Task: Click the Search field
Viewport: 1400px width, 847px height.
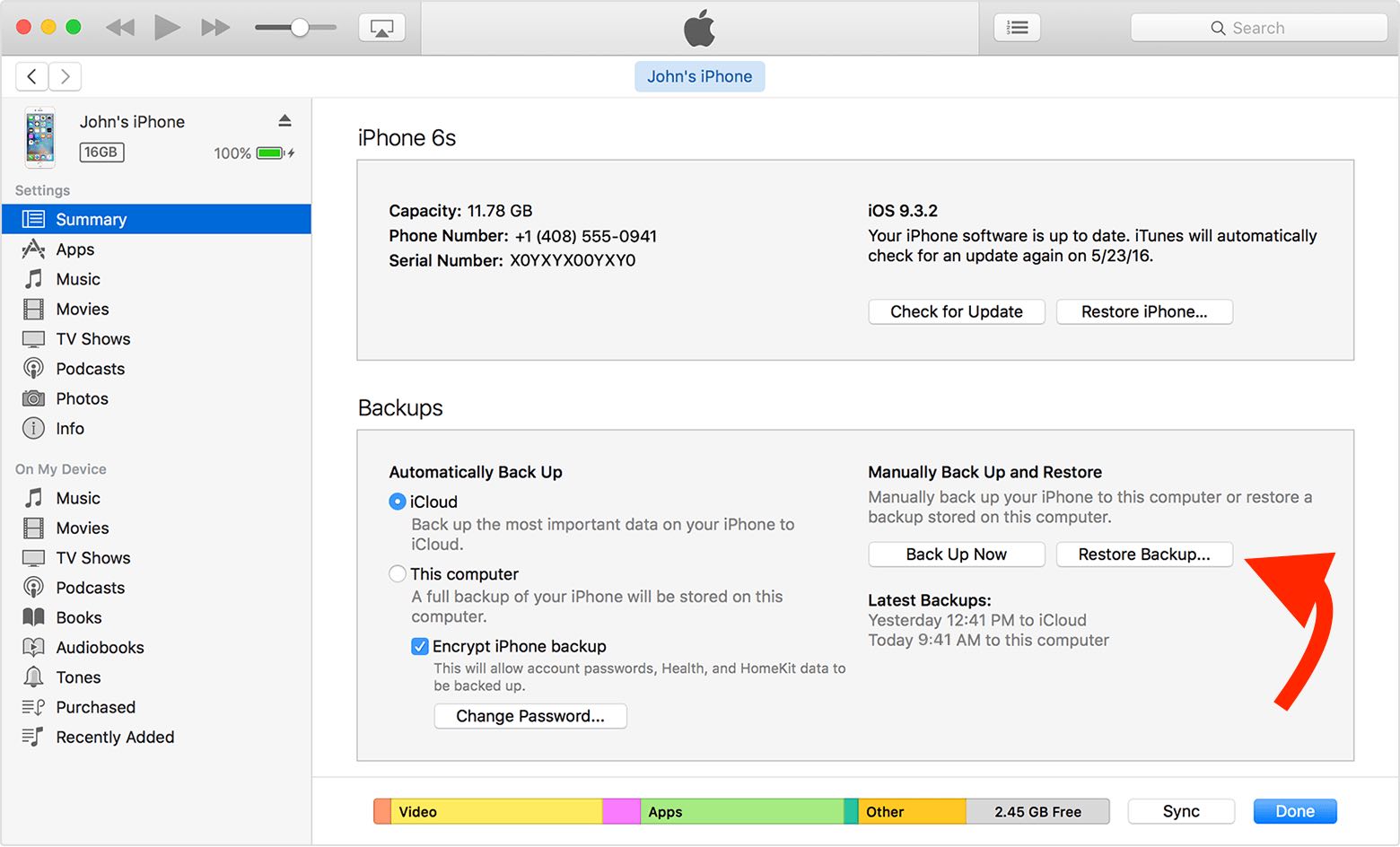Action: [1258, 28]
